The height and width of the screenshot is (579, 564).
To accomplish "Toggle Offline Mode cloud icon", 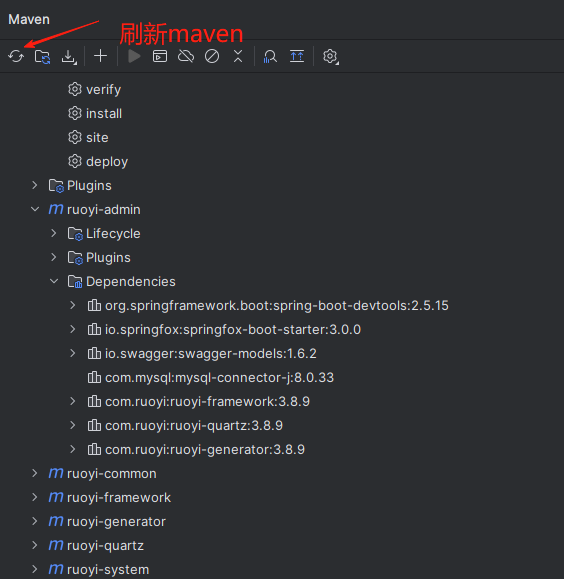I will click(186, 56).
